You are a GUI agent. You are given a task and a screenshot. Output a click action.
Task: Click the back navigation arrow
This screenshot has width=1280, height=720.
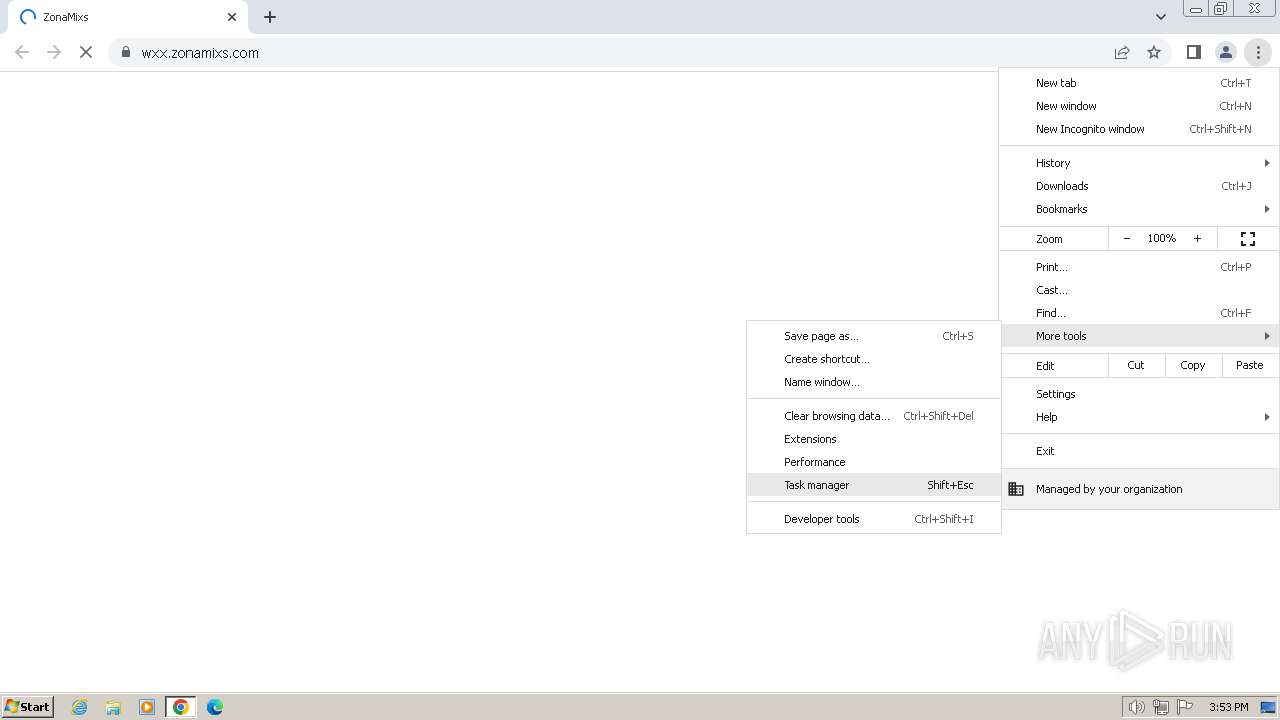click(22, 52)
